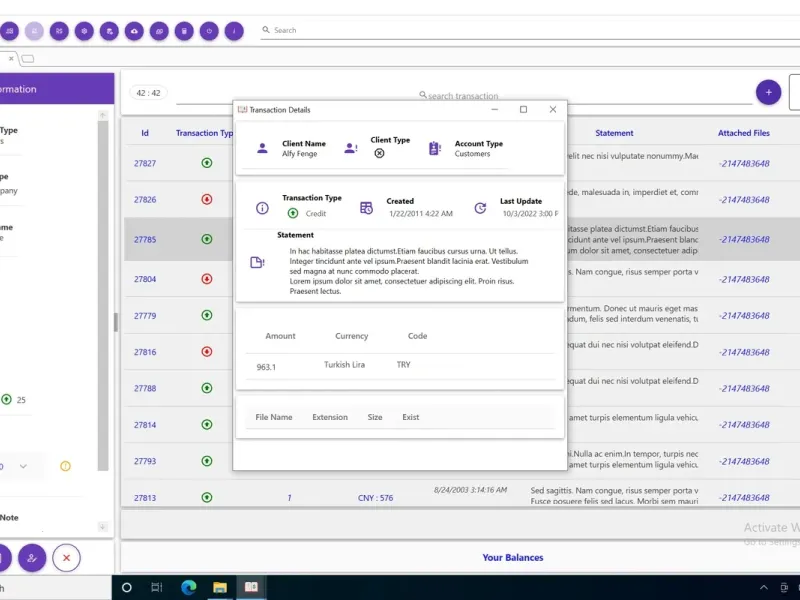Click the left panel scrollbar up arrow
The image size is (800, 600).
[103, 116]
